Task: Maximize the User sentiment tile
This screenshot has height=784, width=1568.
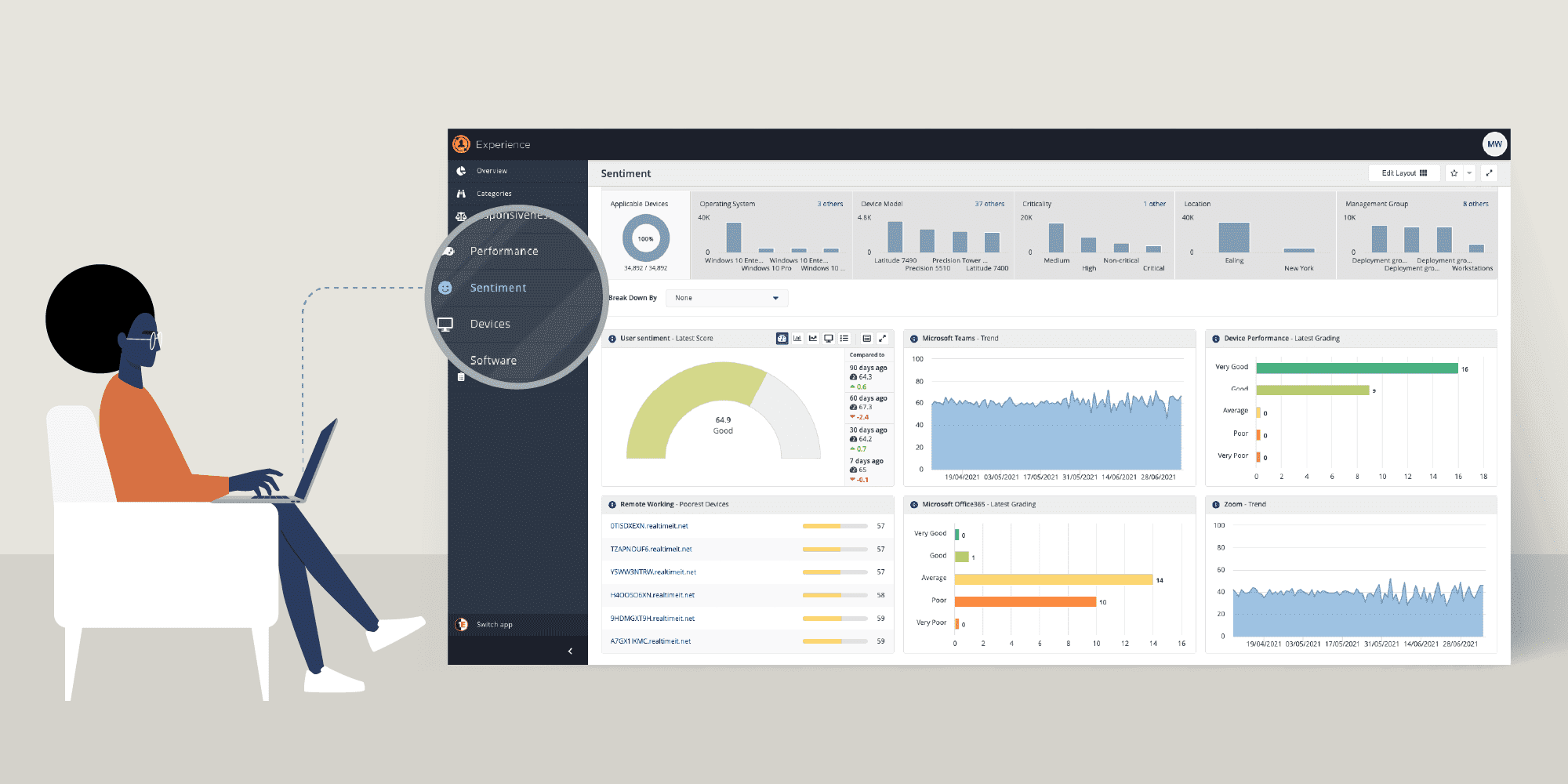Action: [x=882, y=339]
